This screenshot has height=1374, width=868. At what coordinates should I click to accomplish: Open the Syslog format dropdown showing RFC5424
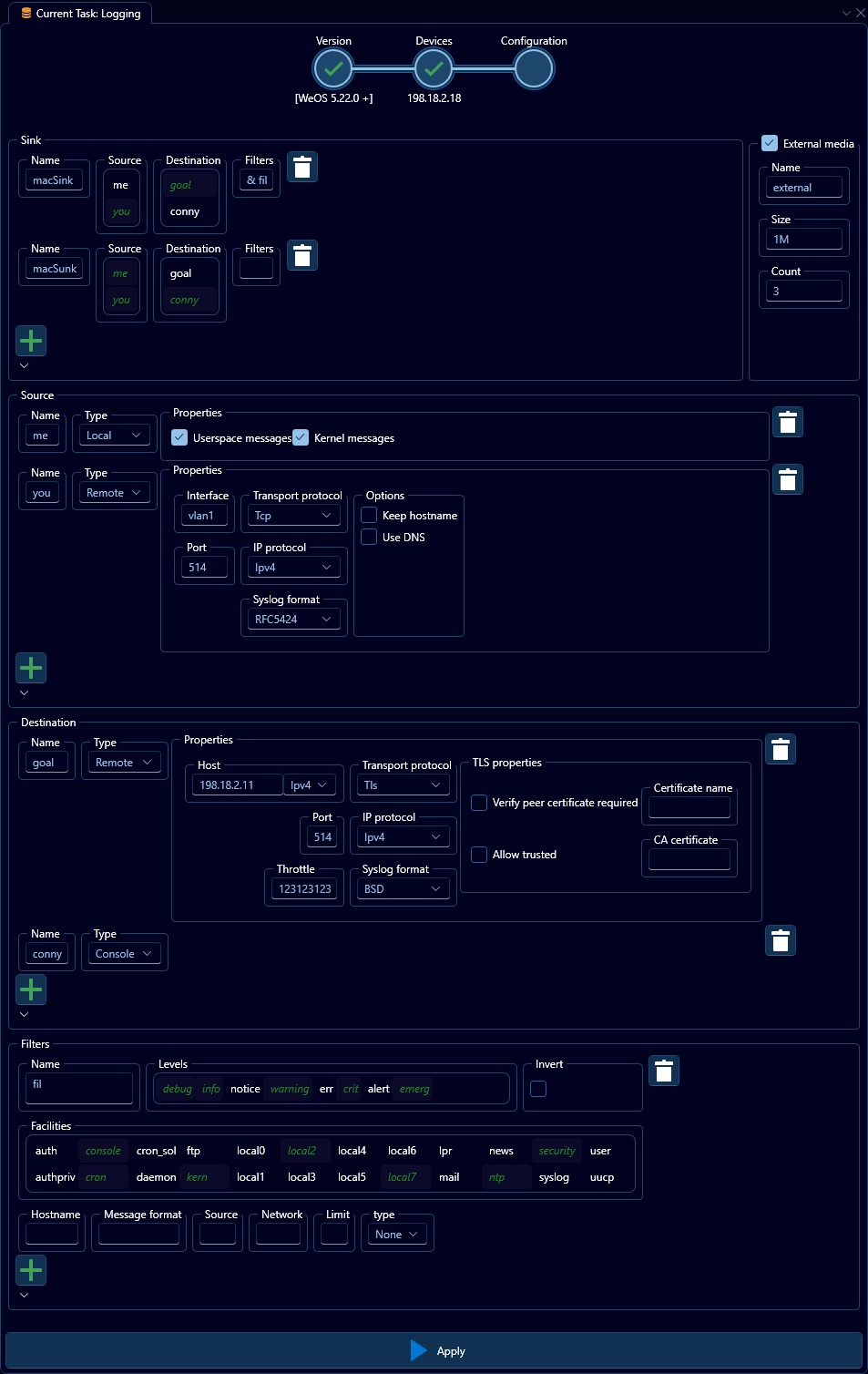293,619
